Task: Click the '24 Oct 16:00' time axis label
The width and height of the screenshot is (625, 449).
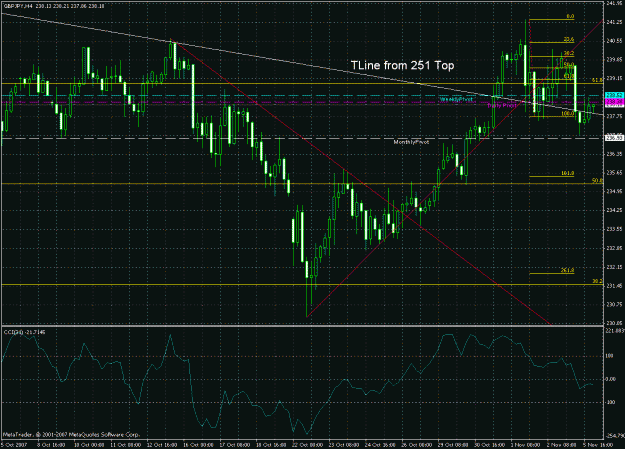Action: (381, 445)
